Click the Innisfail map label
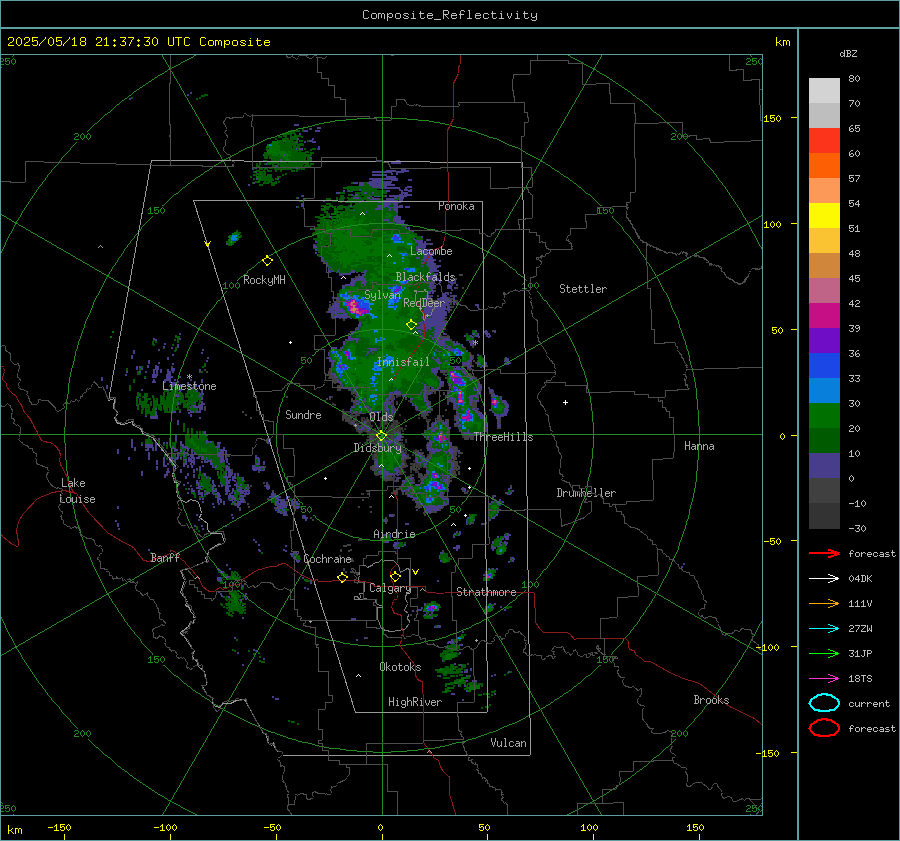Image resolution: width=900 pixels, height=841 pixels. coord(403,362)
